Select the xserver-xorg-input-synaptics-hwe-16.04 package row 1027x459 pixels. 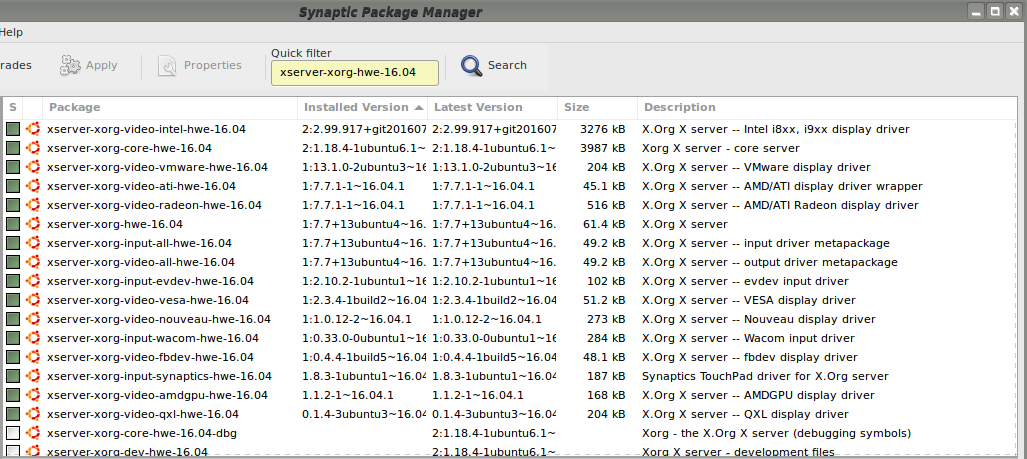tap(511, 376)
